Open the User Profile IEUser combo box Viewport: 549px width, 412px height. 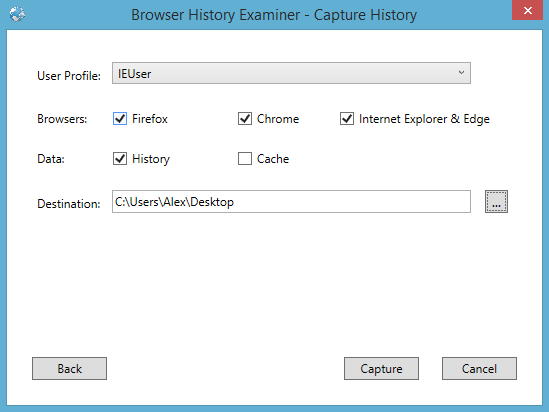tap(291, 73)
